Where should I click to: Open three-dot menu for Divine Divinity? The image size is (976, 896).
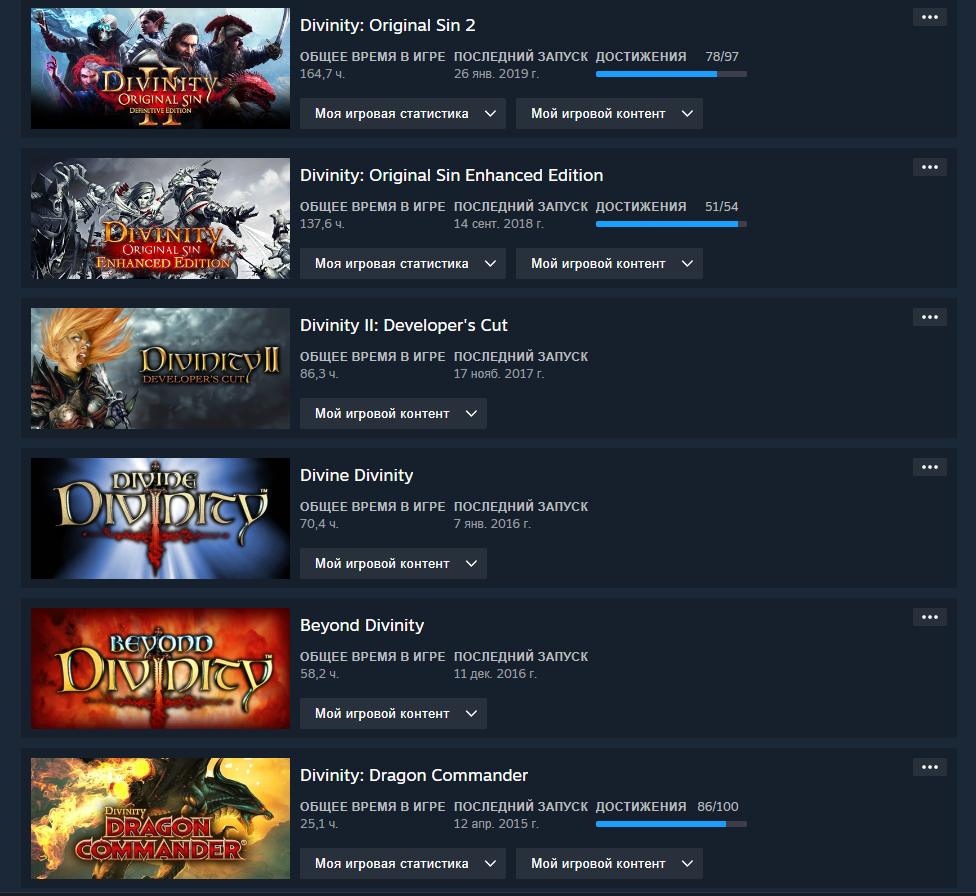(x=929, y=467)
